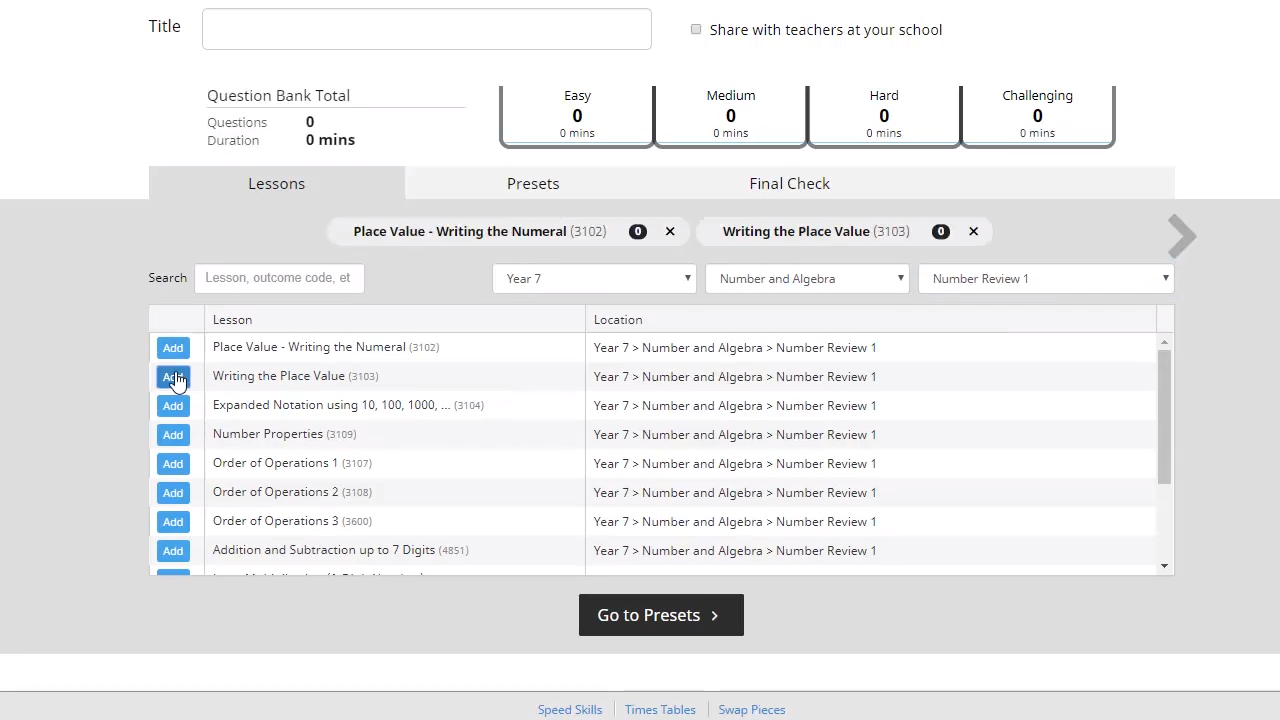Open the Times Tables link

click(x=660, y=710)
